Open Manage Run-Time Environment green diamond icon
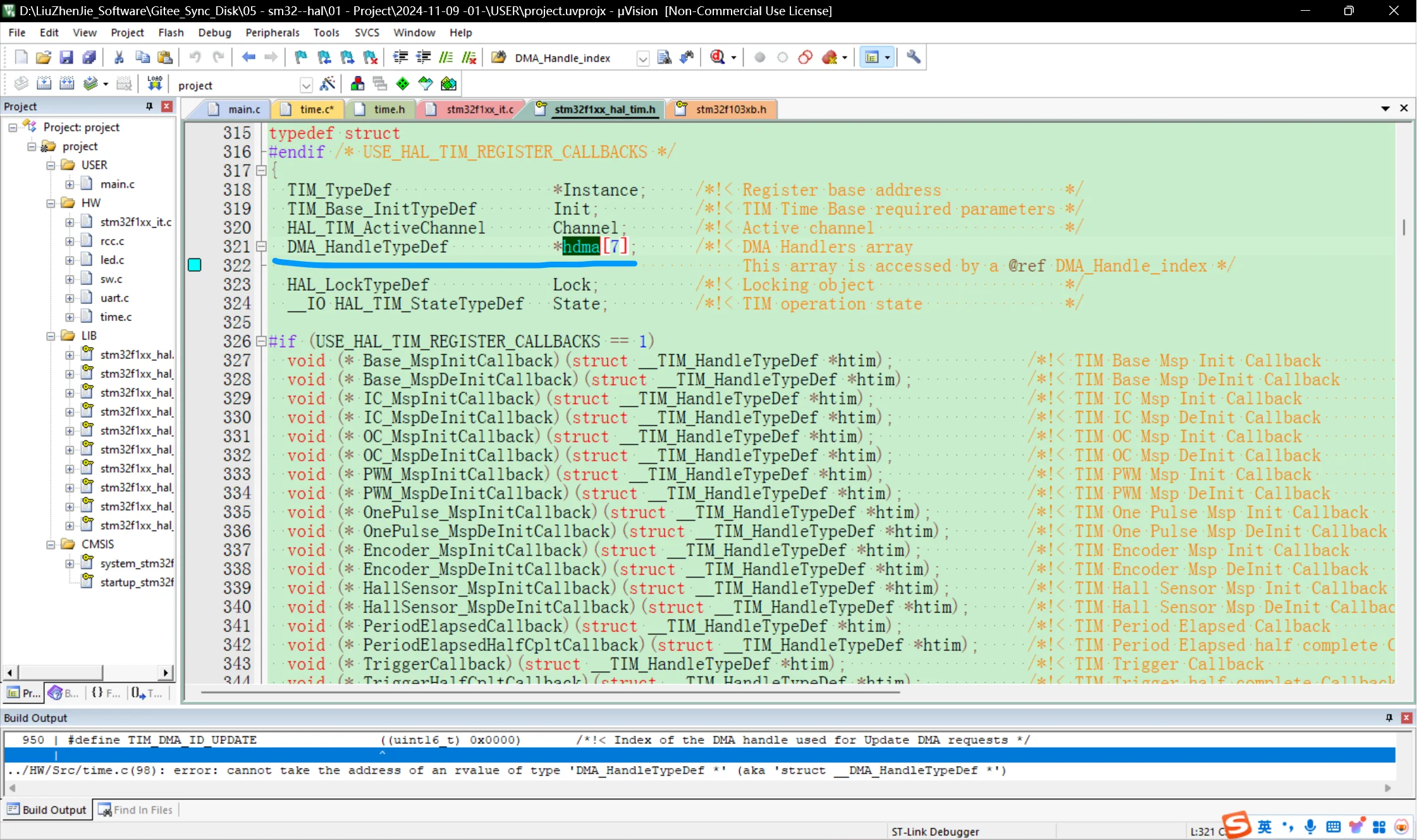This screenshot has width=1417, height=840. click(403, 84)
